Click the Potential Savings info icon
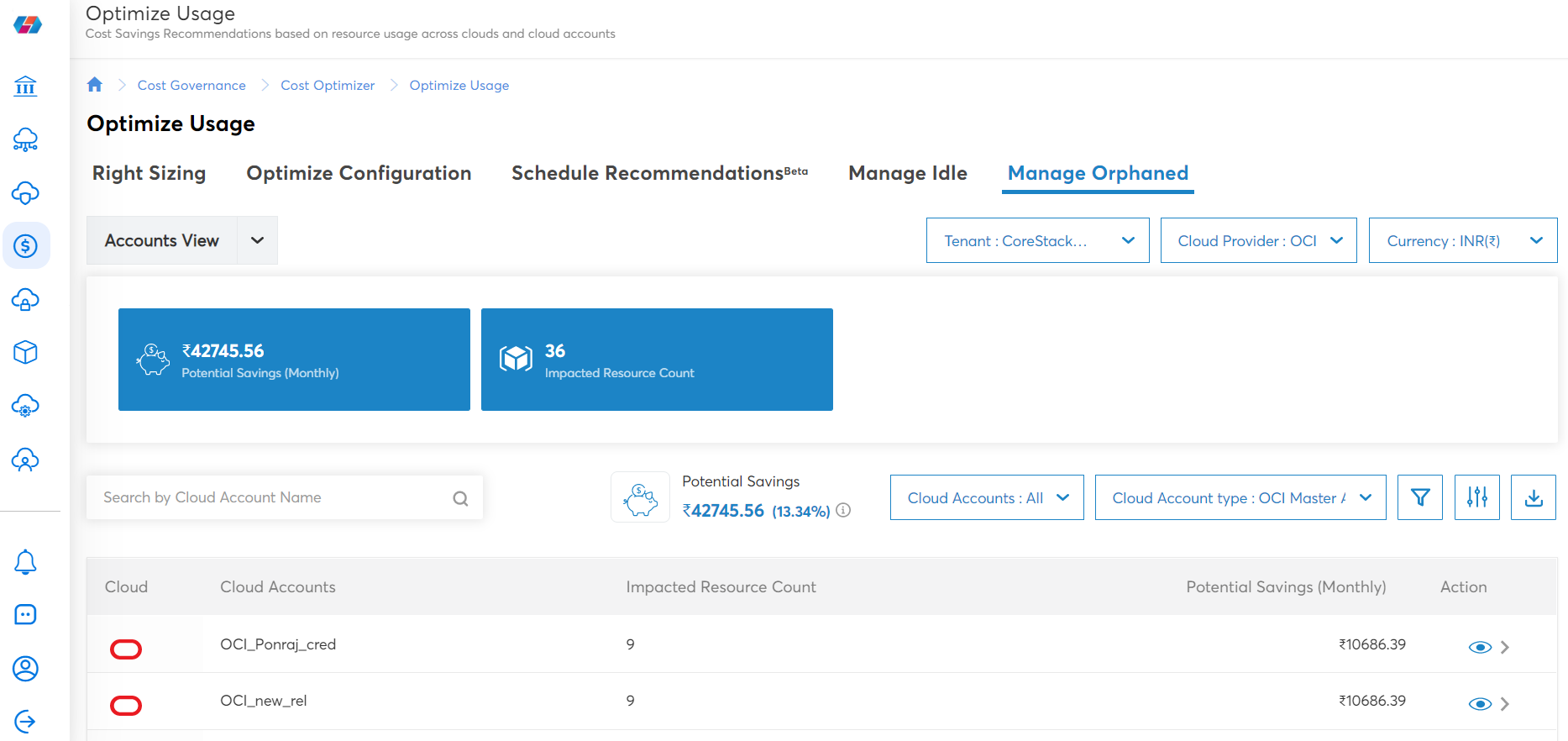Viewport: 1568px width, 741px height. click(844, 510)
